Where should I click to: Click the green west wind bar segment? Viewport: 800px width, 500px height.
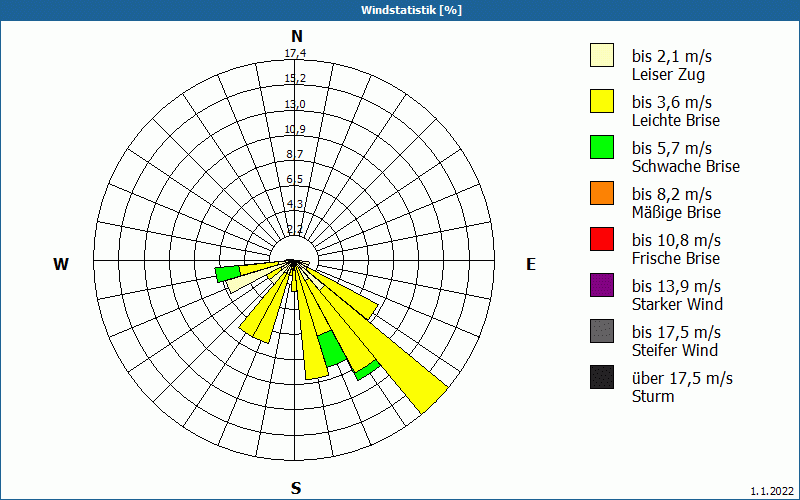pyautogui.click(x=227, y=273)
